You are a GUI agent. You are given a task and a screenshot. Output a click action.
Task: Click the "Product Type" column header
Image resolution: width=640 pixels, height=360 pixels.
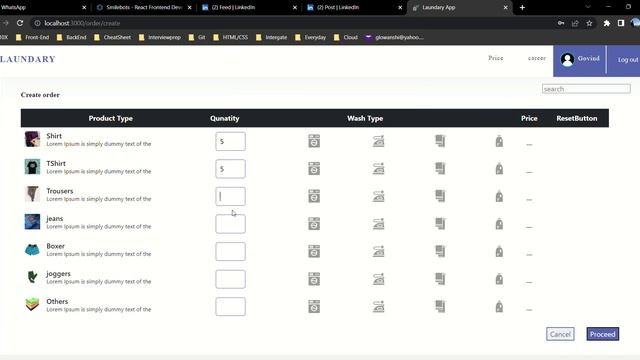tap(111, 118)
